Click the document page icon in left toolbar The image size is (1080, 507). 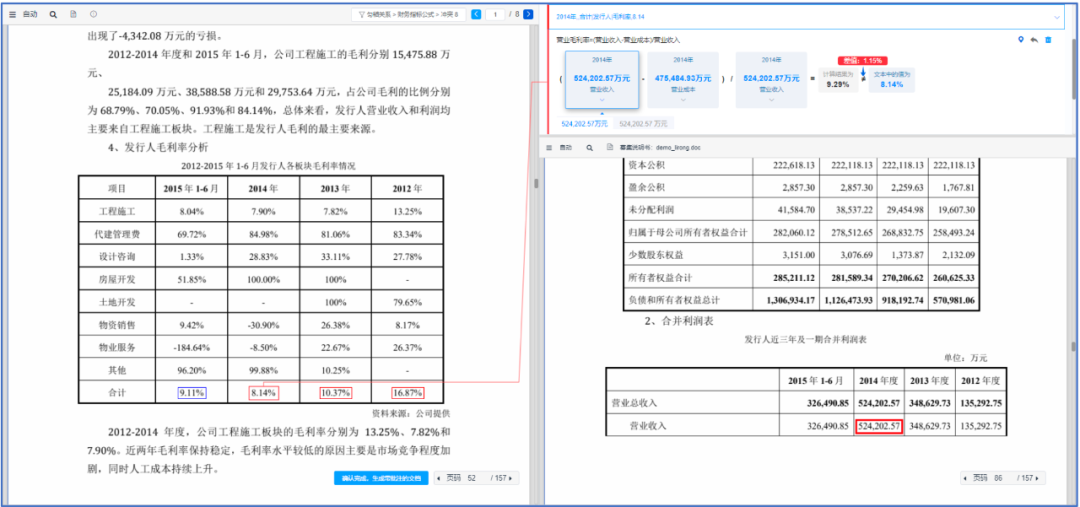tap(74, 14)
